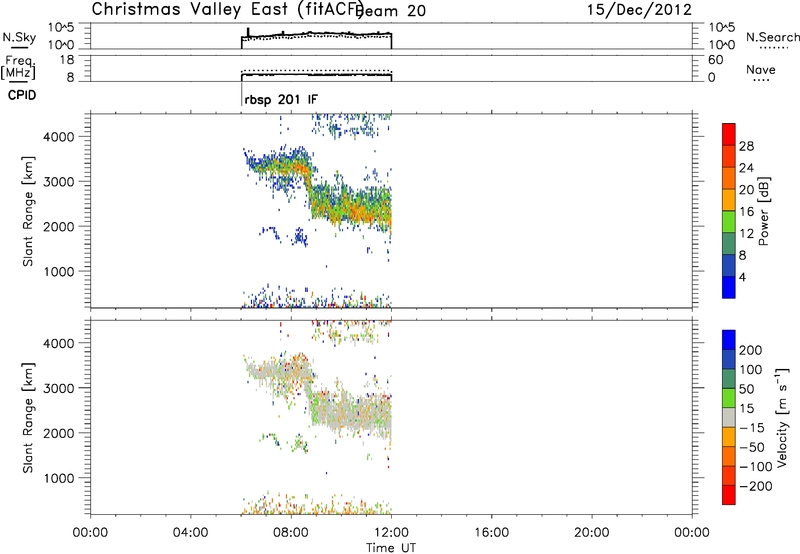Click the '200' Velocity colorbar label
The width and height of the screenshot is (800, 554).
tap(751, 350)
